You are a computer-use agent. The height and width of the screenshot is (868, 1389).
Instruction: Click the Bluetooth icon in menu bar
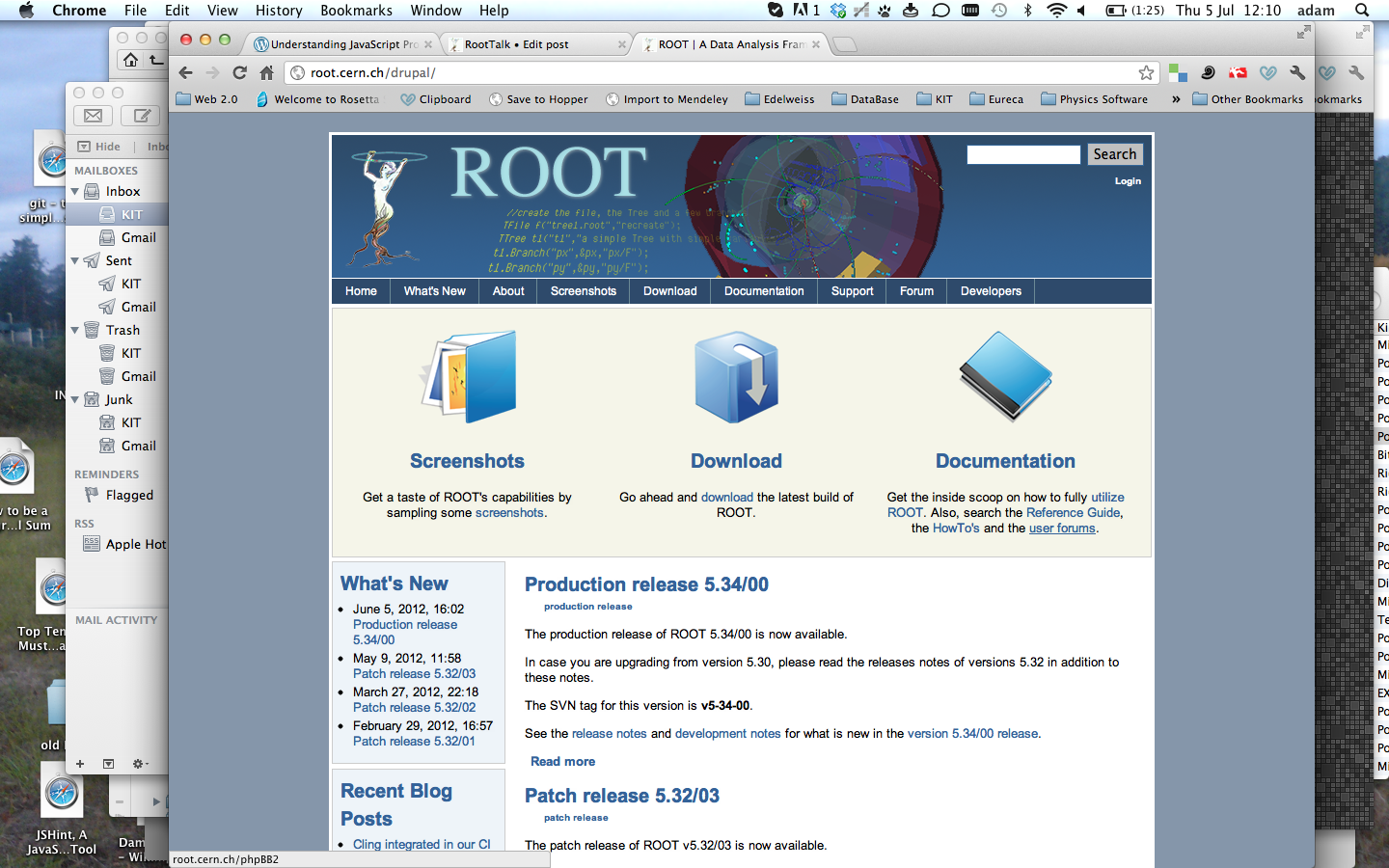tap(1027, 10)
